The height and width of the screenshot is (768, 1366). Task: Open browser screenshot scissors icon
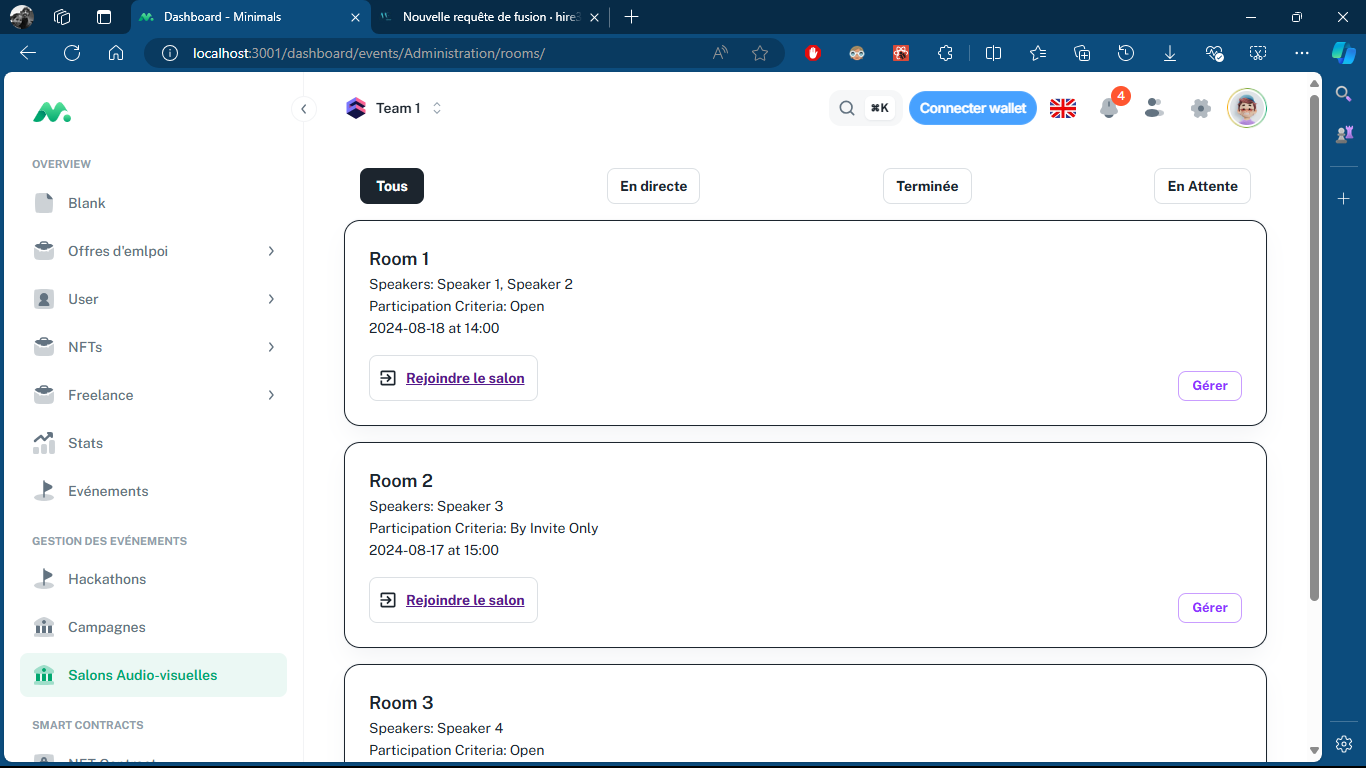pyautogui.click(x=1258, y=53)
